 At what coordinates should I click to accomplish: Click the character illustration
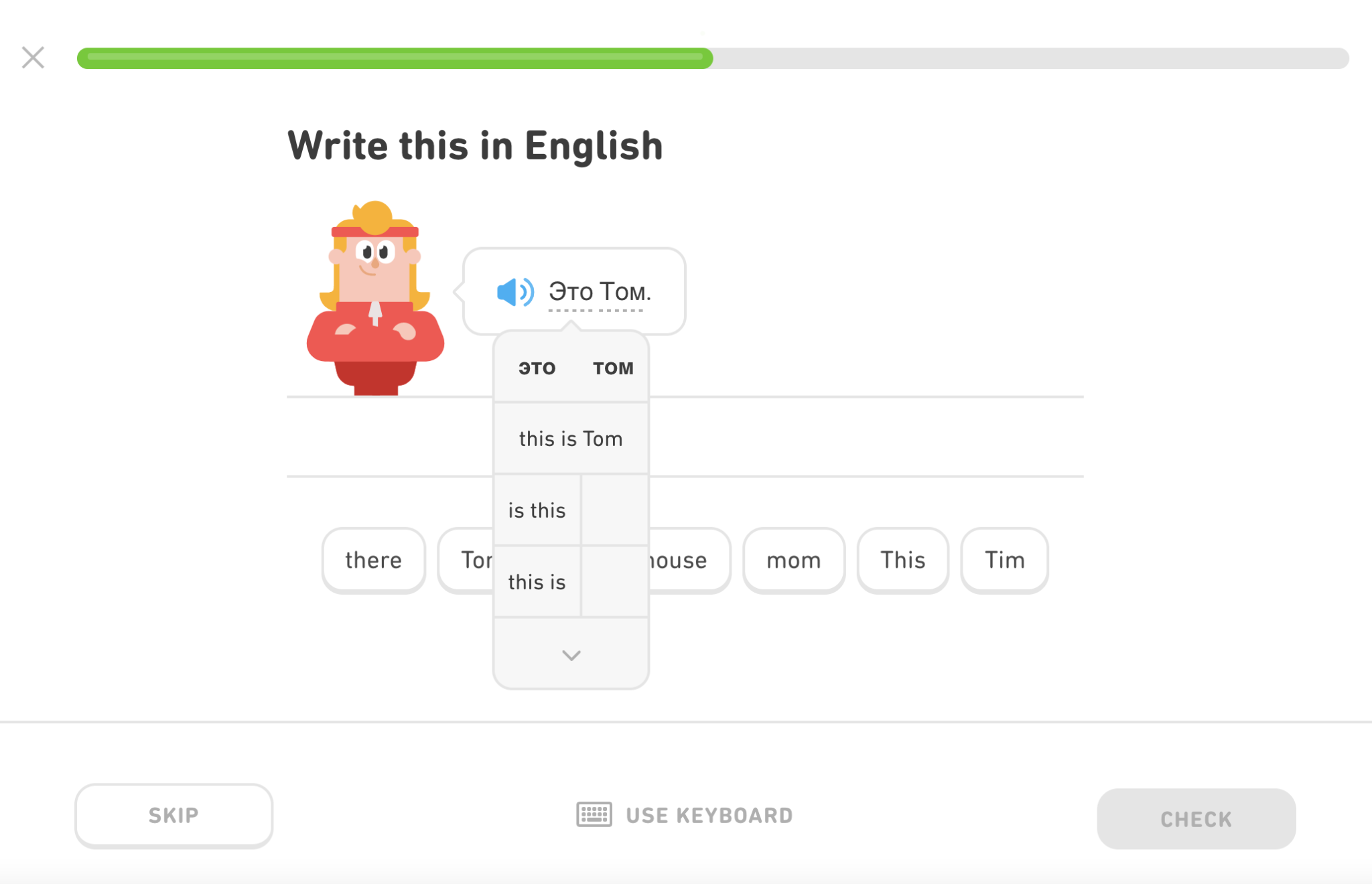(x=375, y=298)
